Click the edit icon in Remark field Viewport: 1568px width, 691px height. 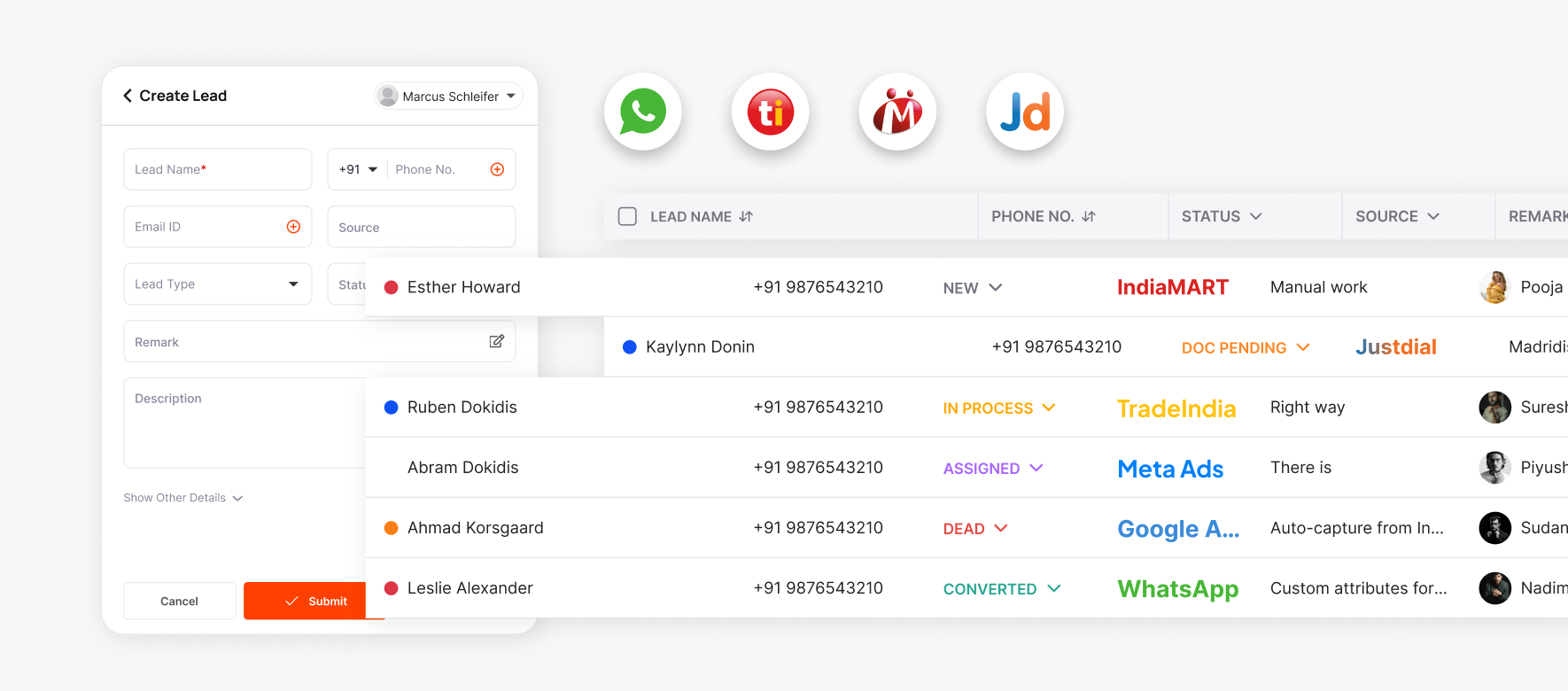(x=497, y=341)
